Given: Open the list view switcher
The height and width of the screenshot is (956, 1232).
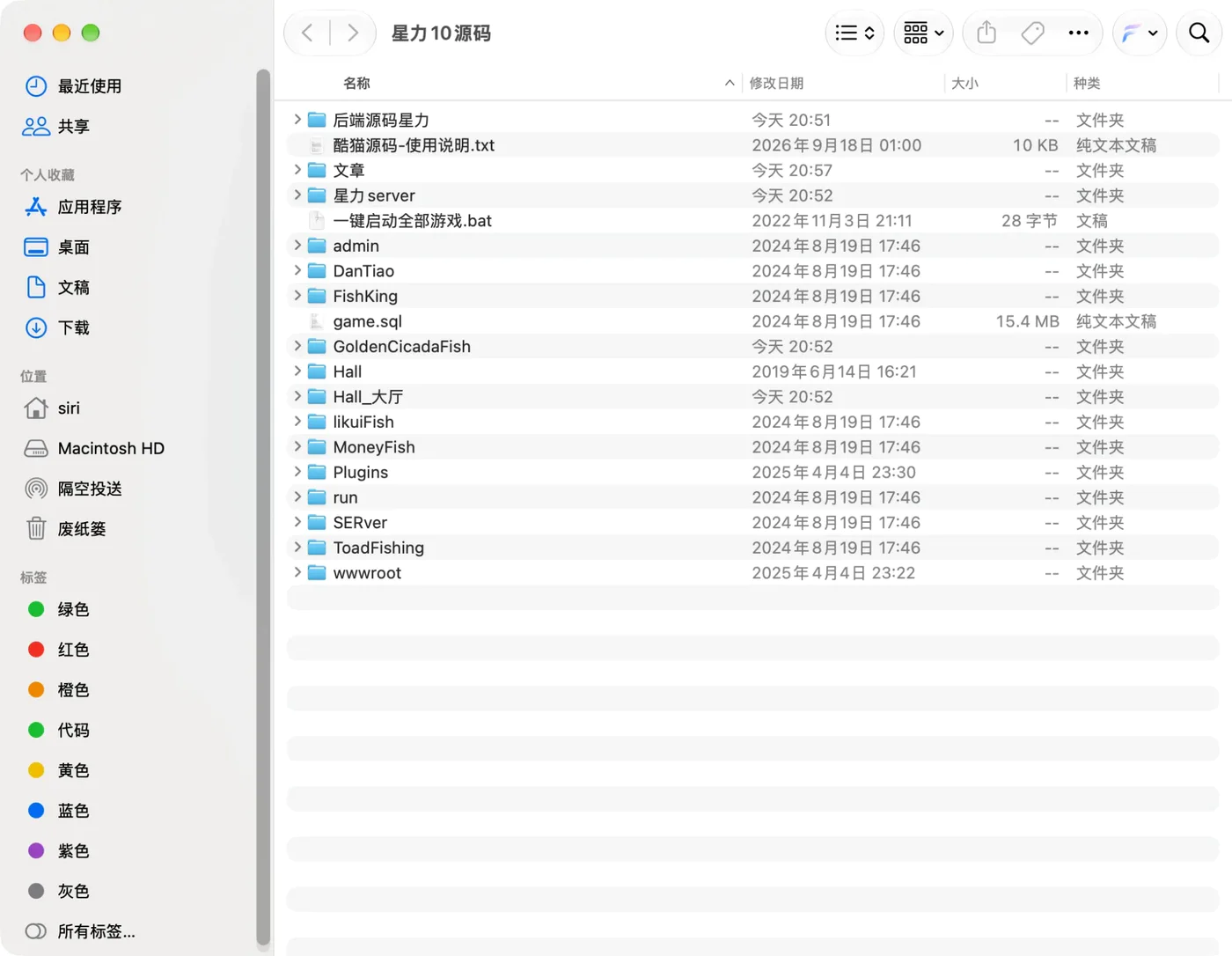Looking at the screenshot, I should pyautogui.click(x=854, y=33).
